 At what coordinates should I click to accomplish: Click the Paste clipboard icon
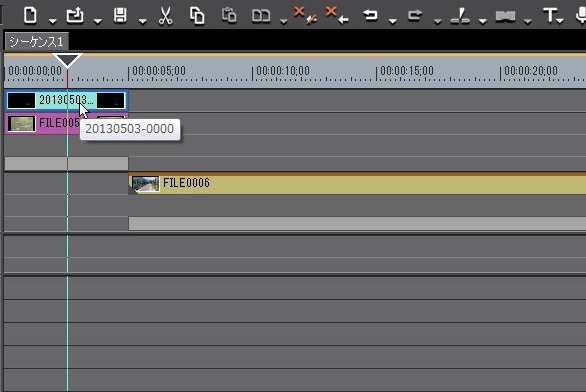tap(229, 16)
